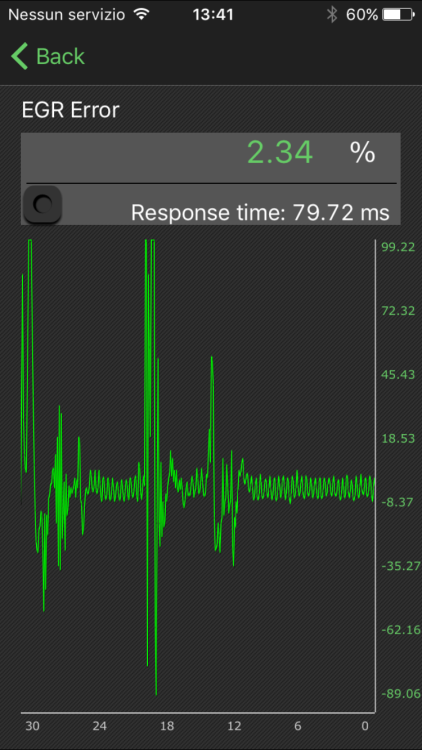Tap the -8.37 y-axis label
The height and width of the screenshot is (750, 422).
[398, 502]
